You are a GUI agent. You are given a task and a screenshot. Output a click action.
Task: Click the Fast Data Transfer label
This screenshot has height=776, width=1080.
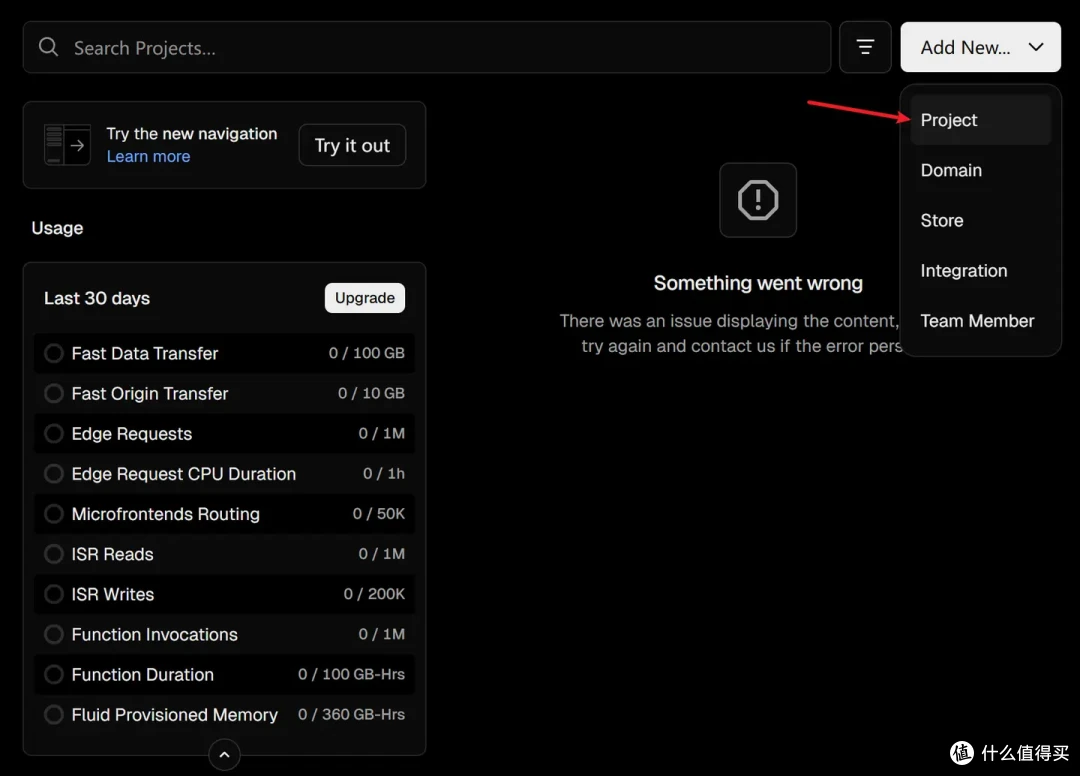pyautogui.click(x=145, y=353)
